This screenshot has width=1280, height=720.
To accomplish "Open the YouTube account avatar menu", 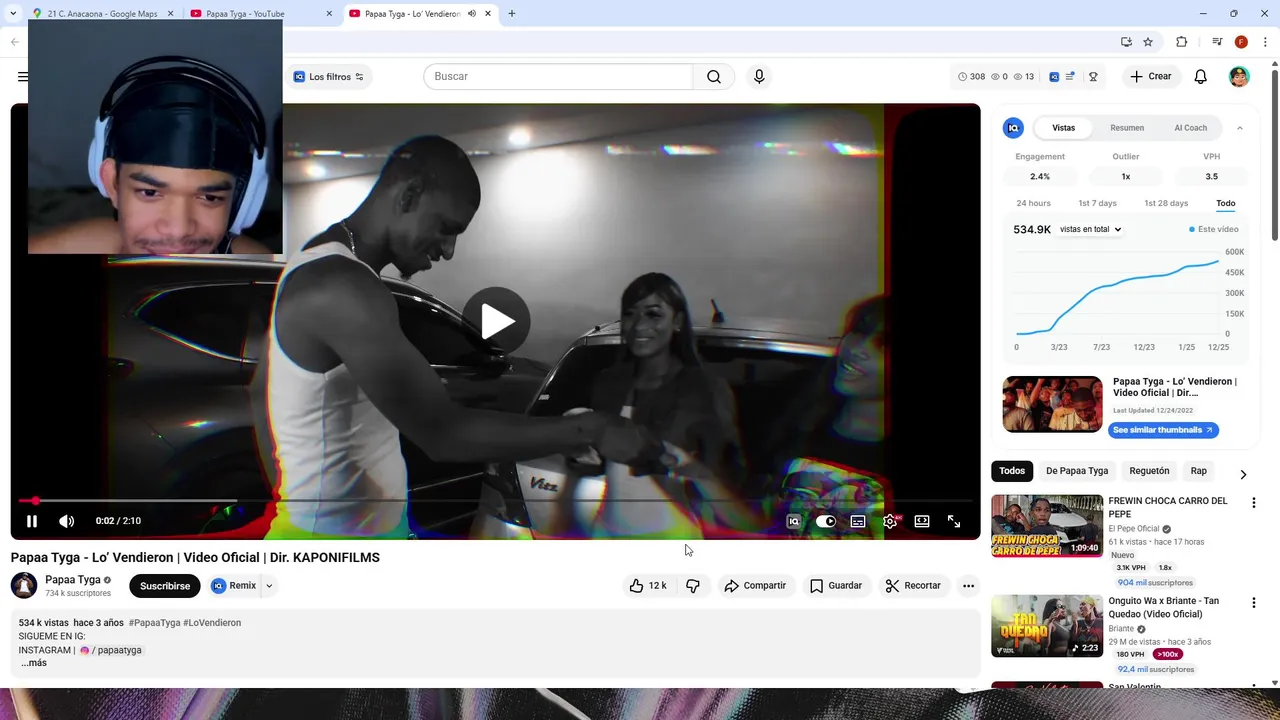I will point(1239,77).
